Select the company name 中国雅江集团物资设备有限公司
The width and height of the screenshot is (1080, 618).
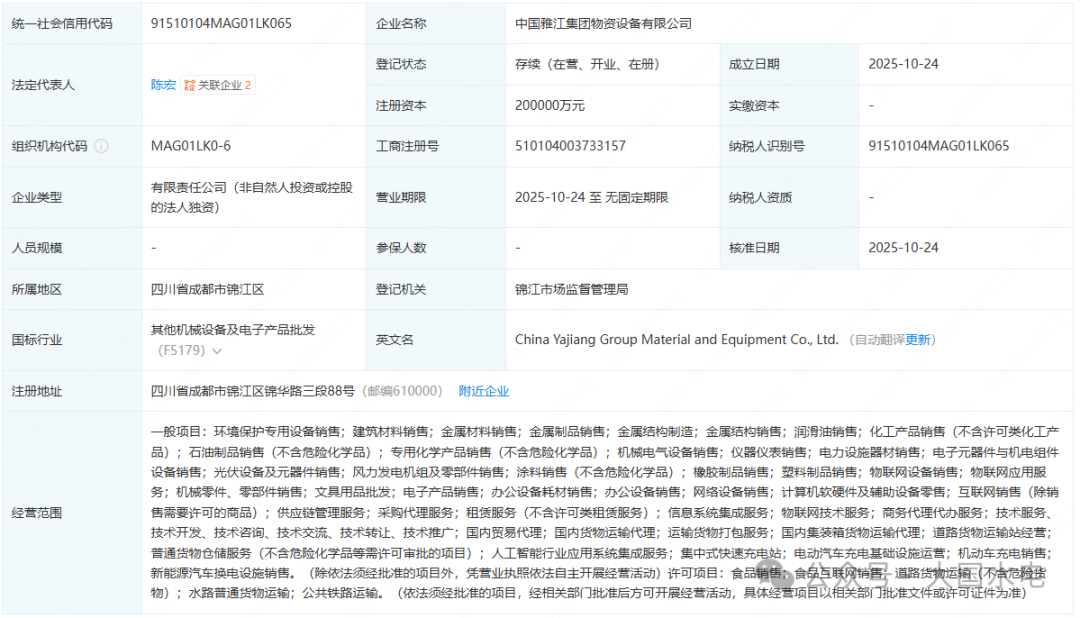pos(603,23)
